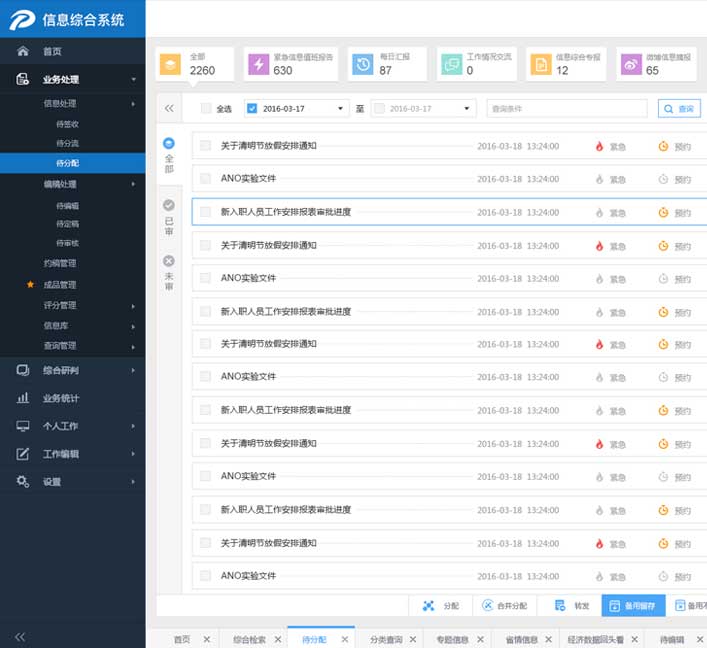707x648 pixels.
Task: Click the 转发 button
Action: point(569,606)
